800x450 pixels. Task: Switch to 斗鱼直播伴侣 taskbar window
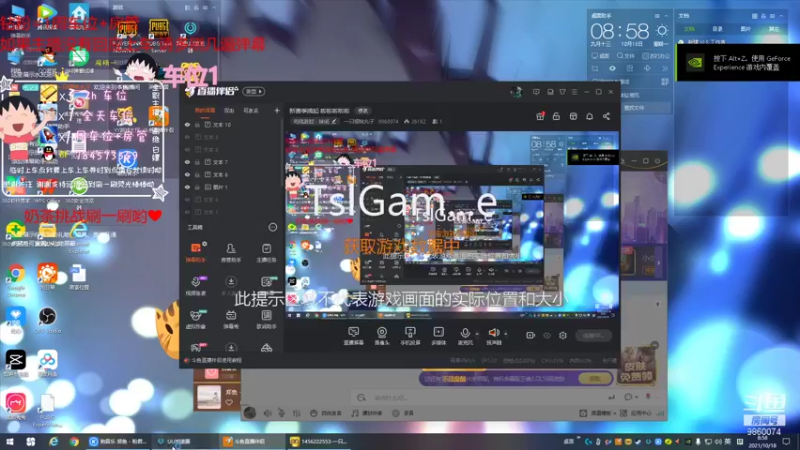point(251,441)
